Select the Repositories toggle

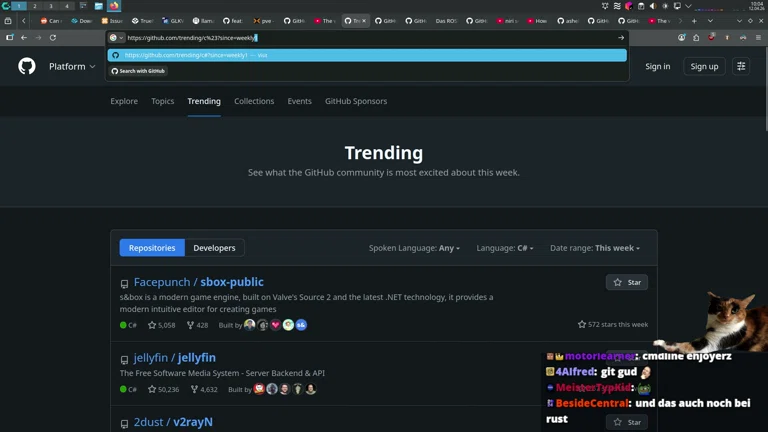(x=152, y=248)
